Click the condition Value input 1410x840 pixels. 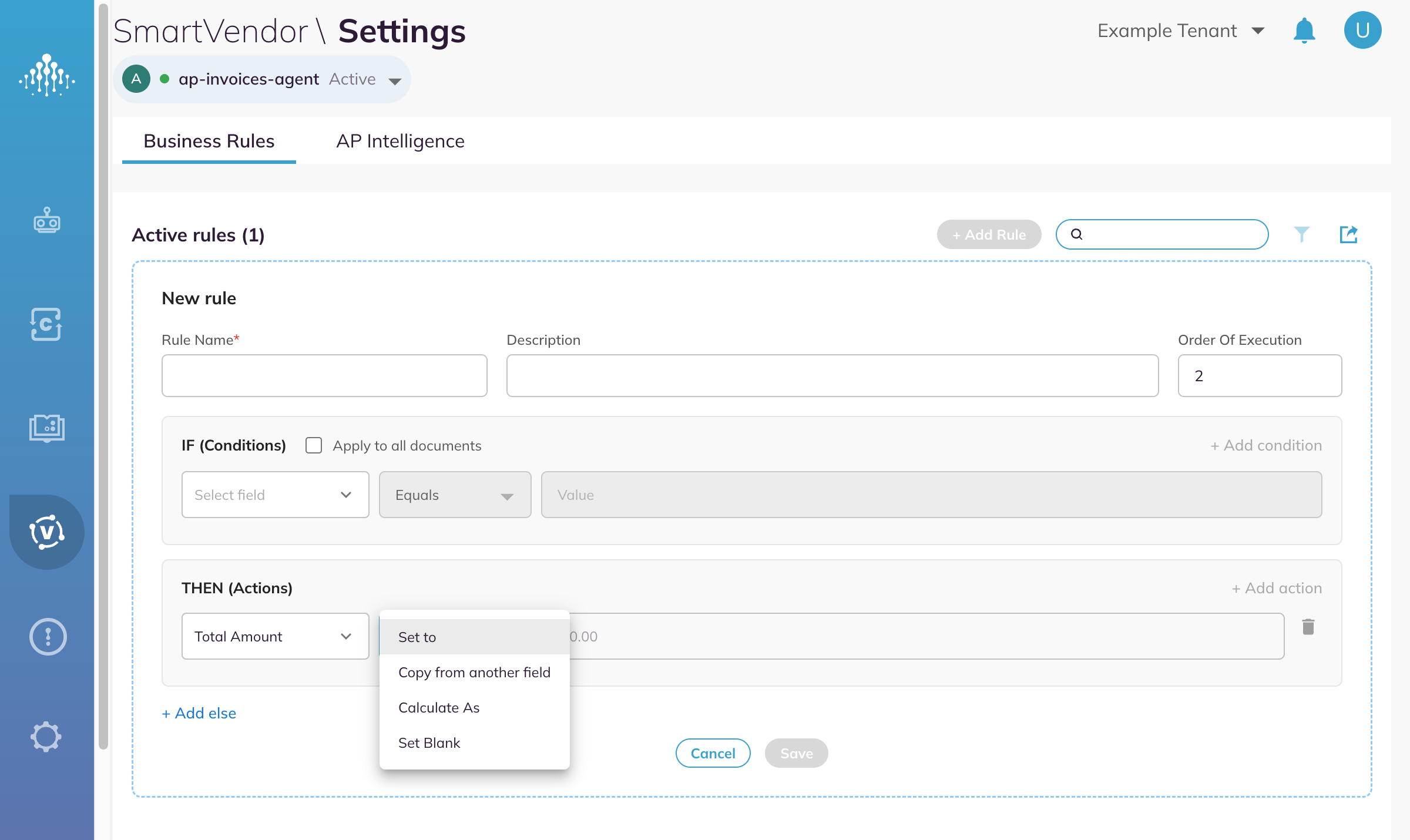click(932, 495)
